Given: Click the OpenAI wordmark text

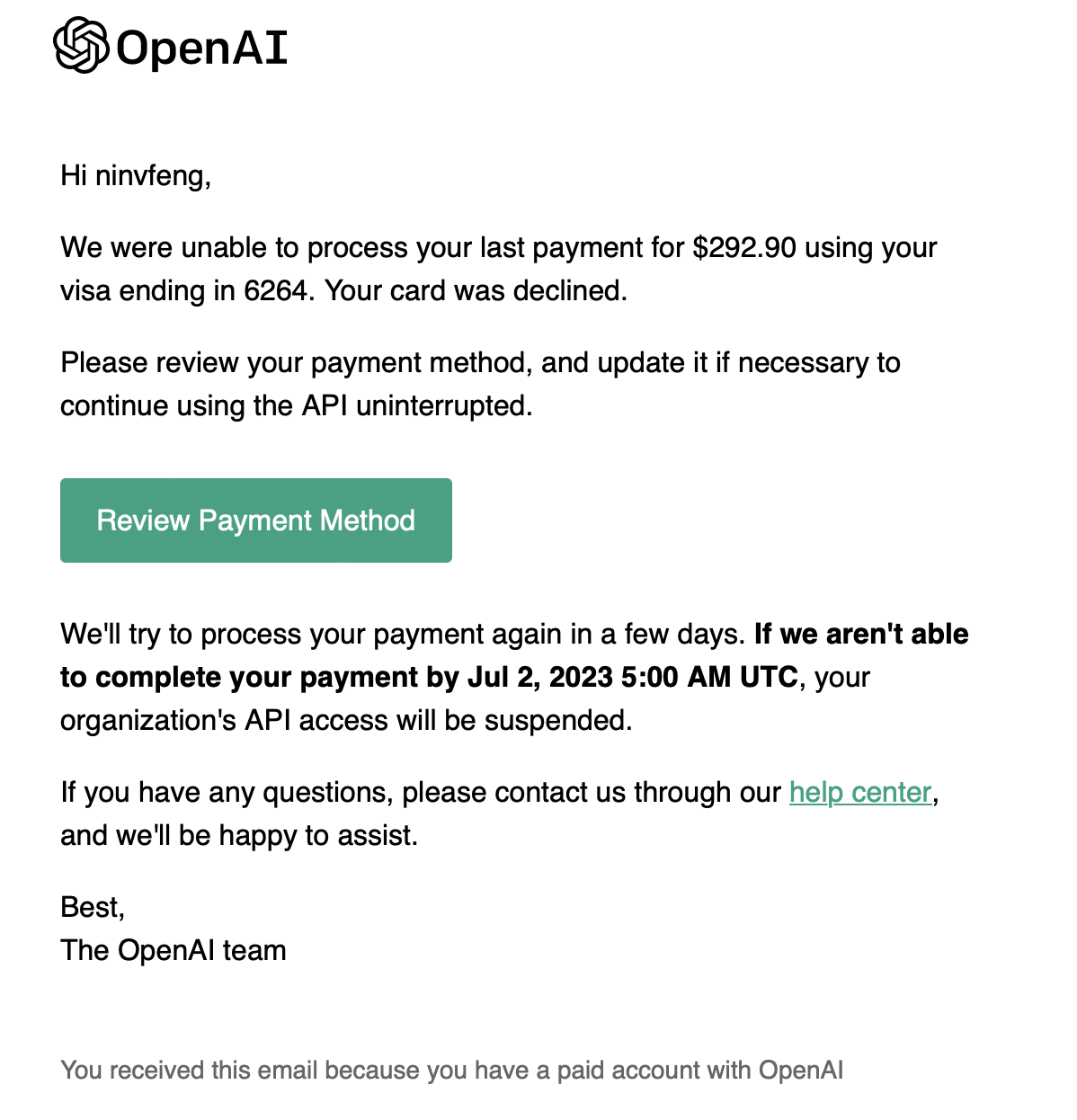Looking at the screenshot, I should coord(201,49).
